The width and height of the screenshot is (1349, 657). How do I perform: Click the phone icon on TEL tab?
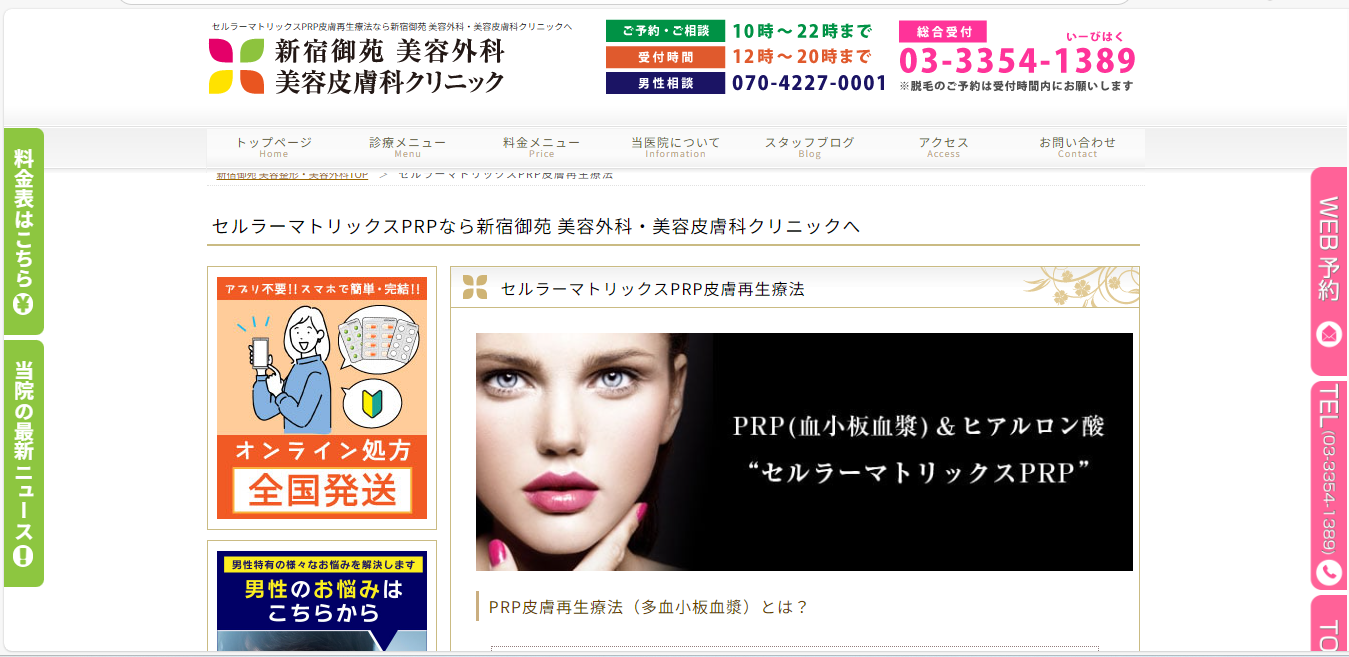pos(1329,572)
